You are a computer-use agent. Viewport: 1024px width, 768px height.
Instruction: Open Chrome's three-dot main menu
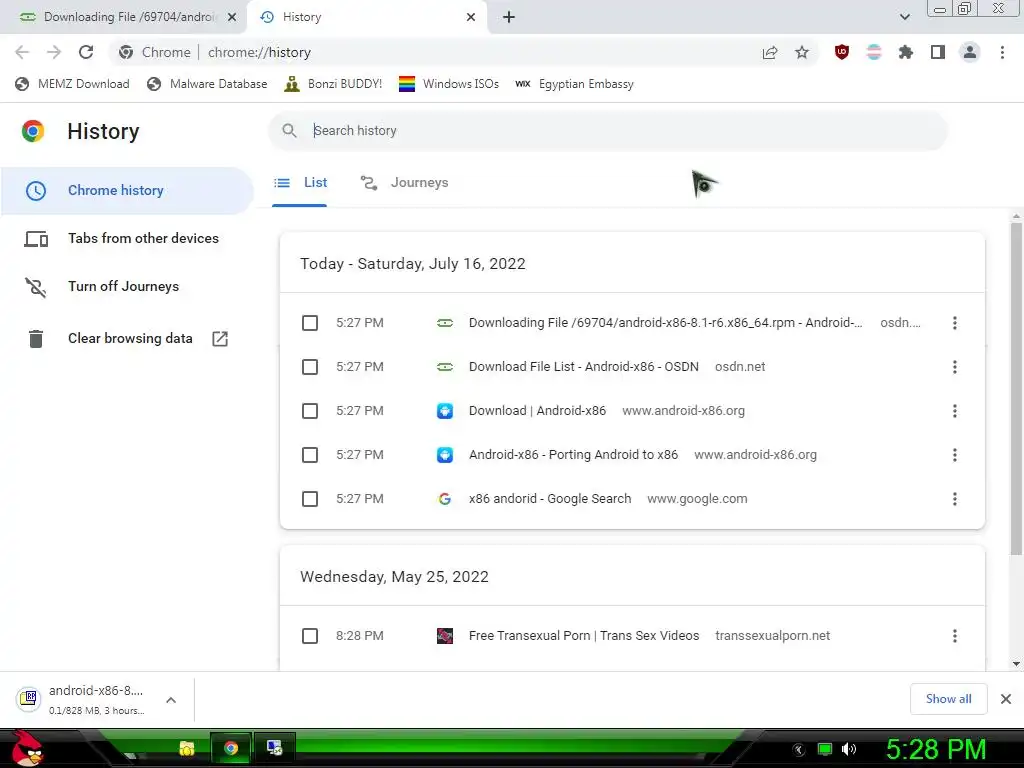point(1002,52)
